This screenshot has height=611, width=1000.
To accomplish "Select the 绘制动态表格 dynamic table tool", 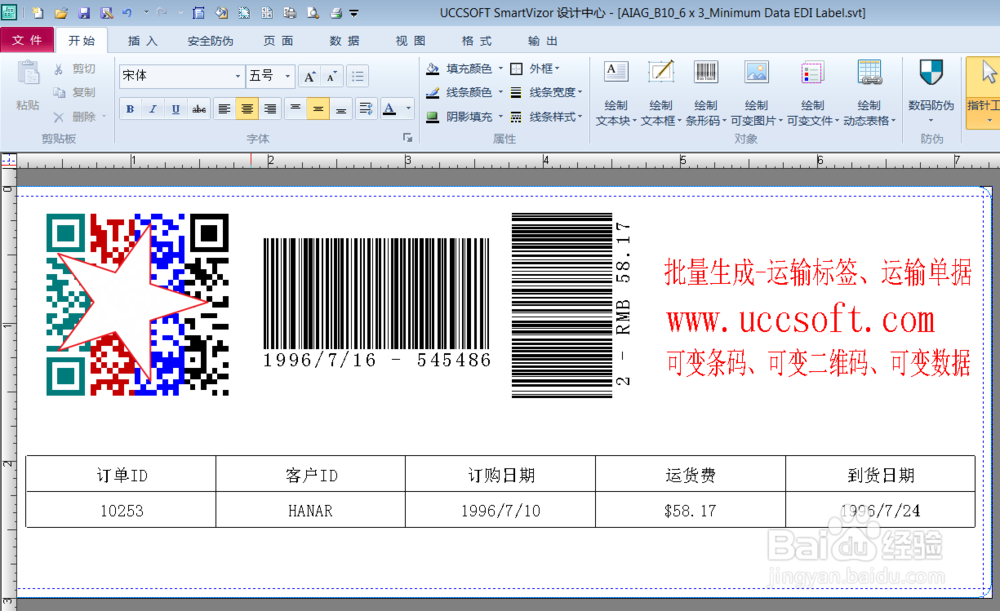I will click(x=869, y=93).
